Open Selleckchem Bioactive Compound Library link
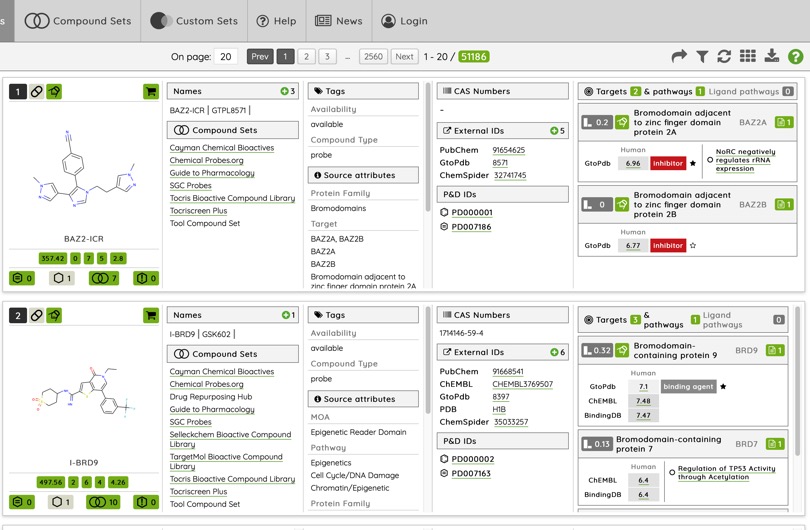The height and width of the screenshot is (530, 810). [230, 439]
